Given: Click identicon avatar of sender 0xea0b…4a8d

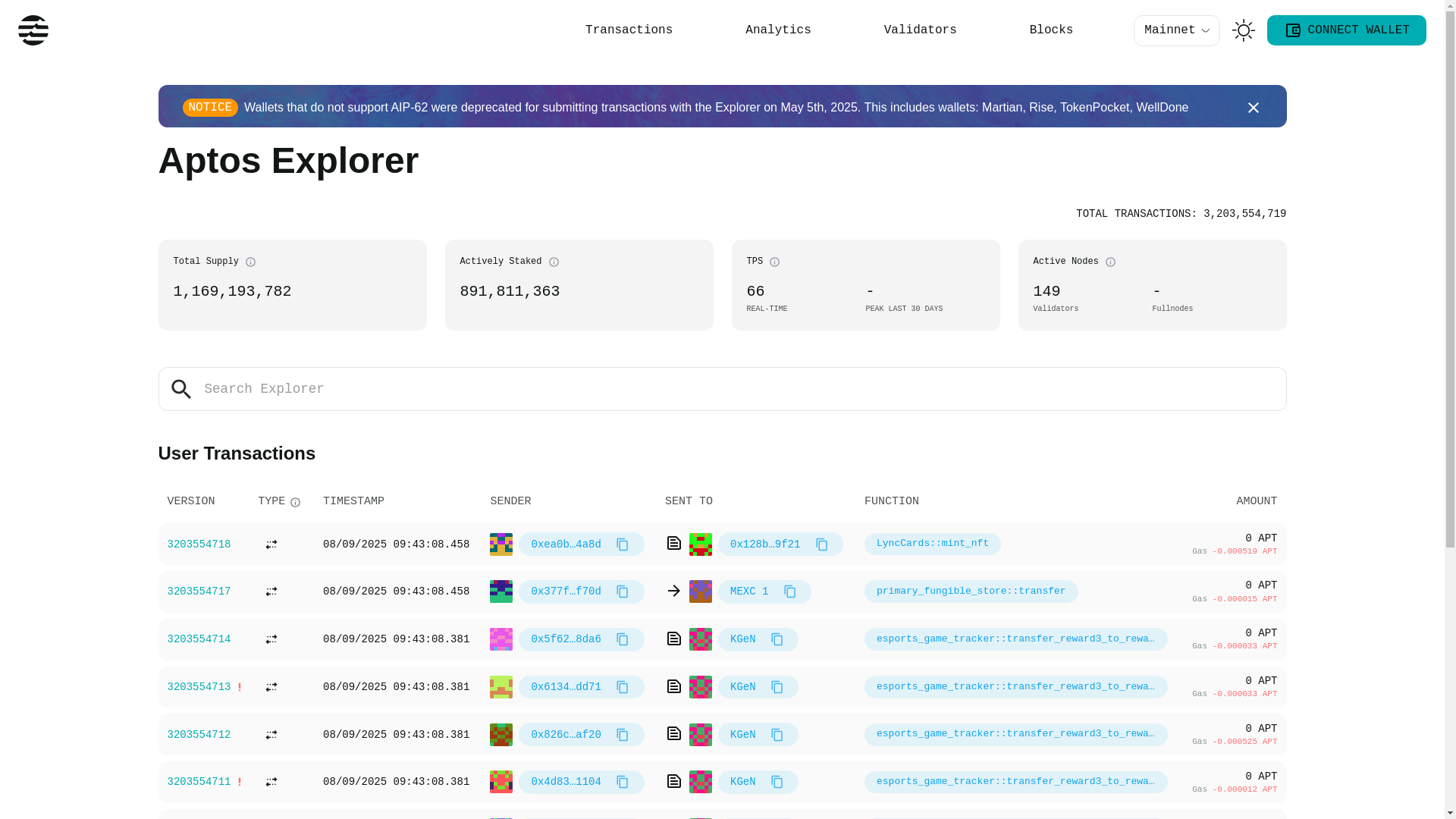Looking at the screenshot, I should tap(501, 544).
